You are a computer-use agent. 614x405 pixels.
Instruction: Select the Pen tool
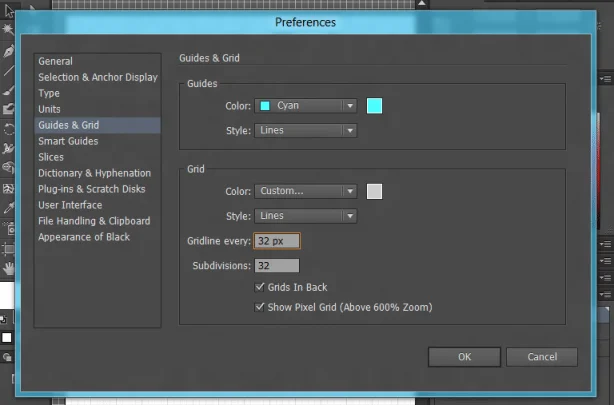8,51
